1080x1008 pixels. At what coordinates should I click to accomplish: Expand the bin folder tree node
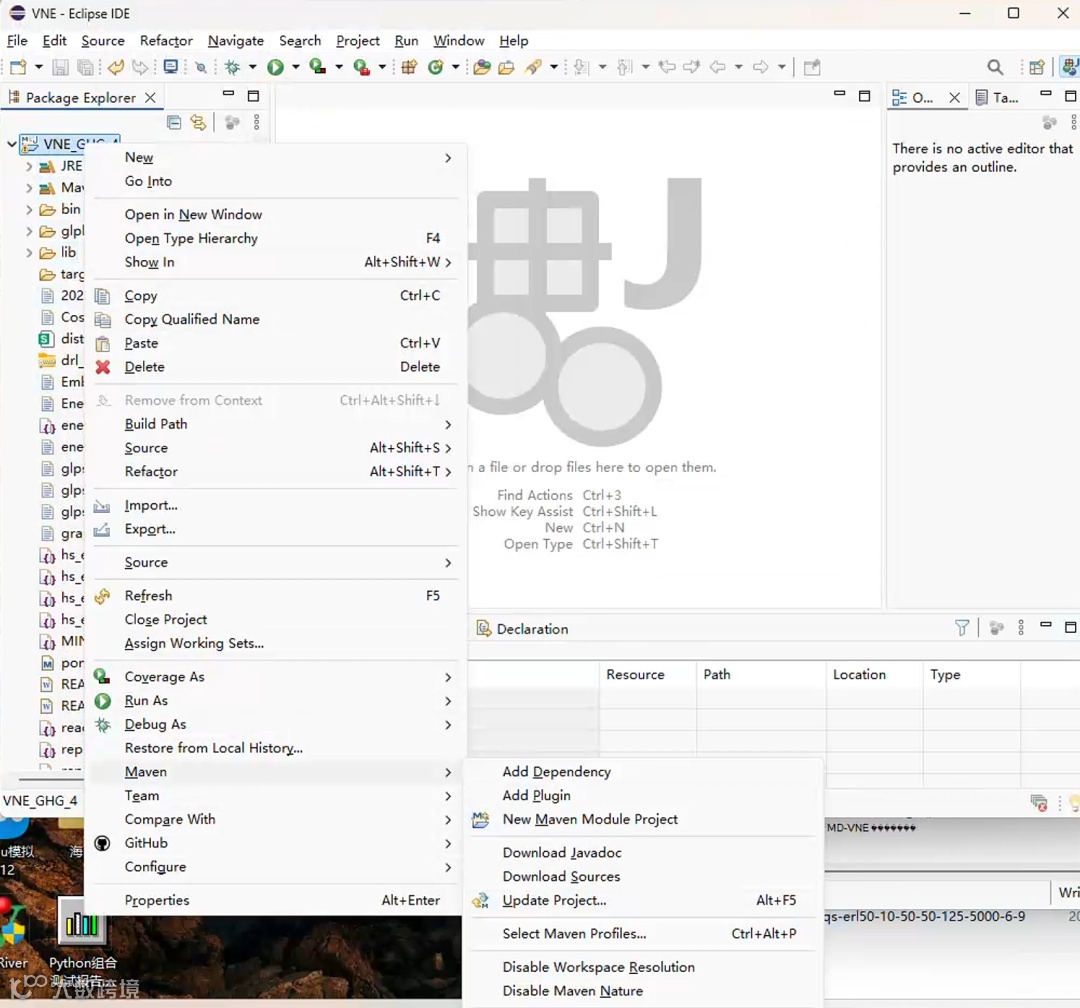(x=29, y=209)
